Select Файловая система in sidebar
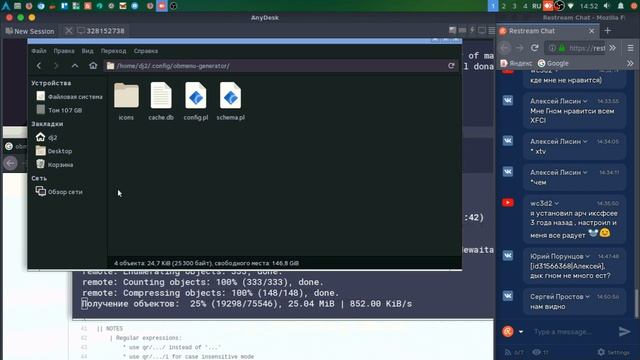The height and width of the screenshot is (360, 640). 69,97
